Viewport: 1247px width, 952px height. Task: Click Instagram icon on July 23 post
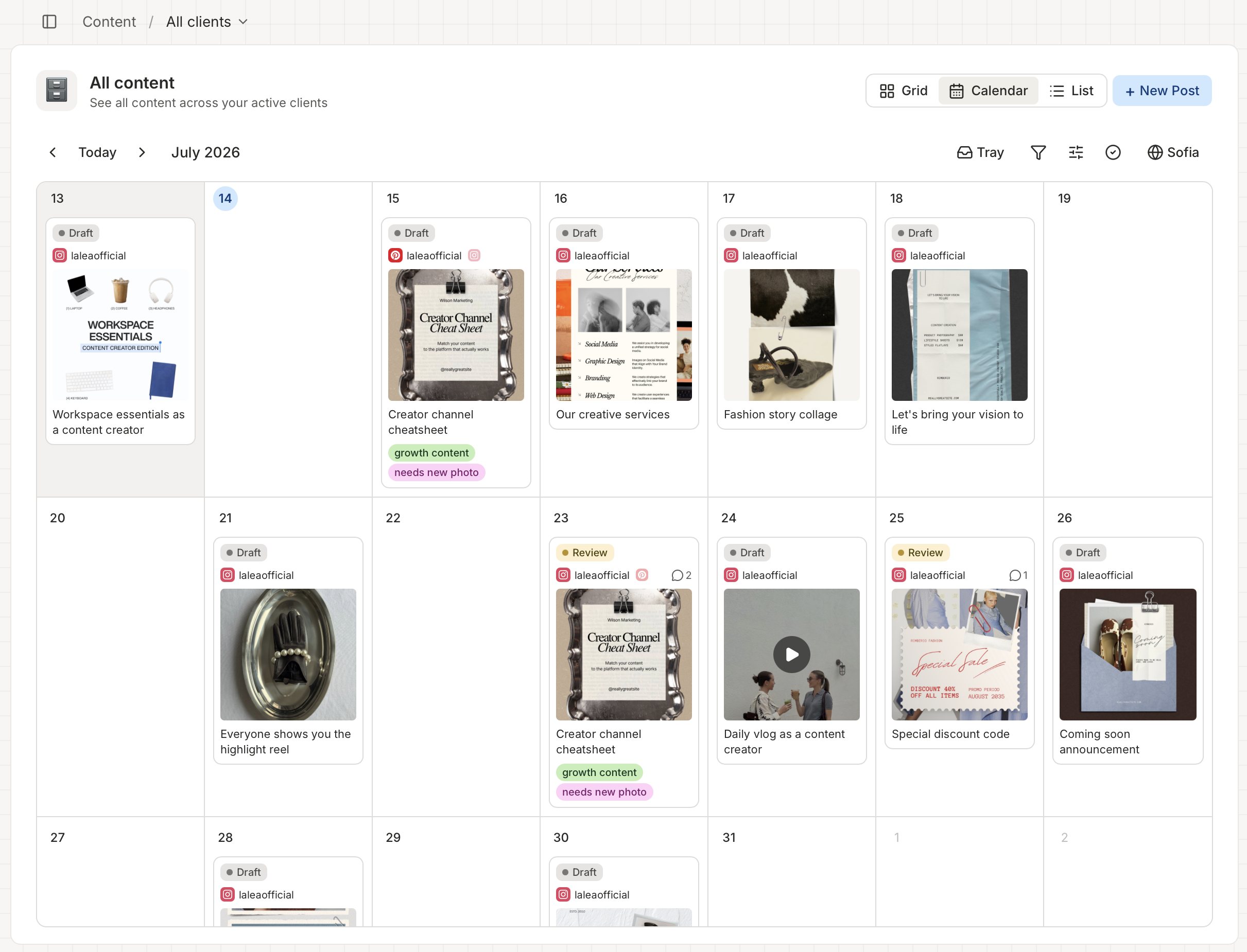point(563,575)
